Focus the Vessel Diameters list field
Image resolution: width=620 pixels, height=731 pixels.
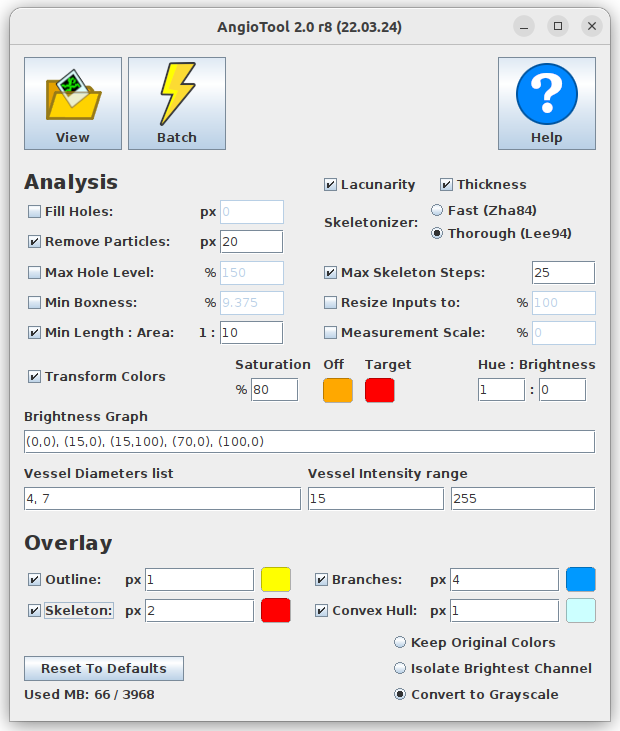[162, 499]
